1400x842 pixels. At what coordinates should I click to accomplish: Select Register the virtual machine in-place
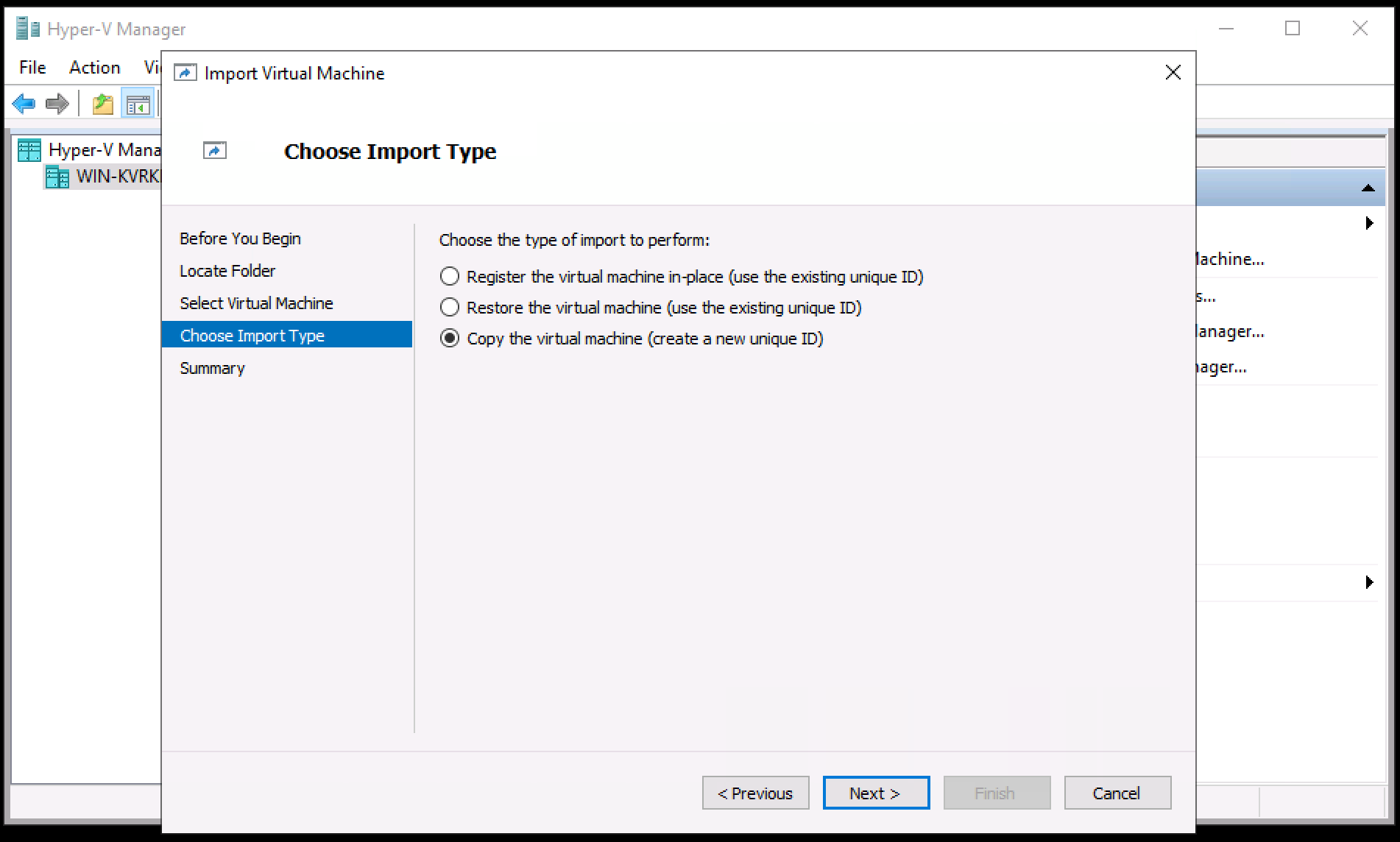pos(450,276)
